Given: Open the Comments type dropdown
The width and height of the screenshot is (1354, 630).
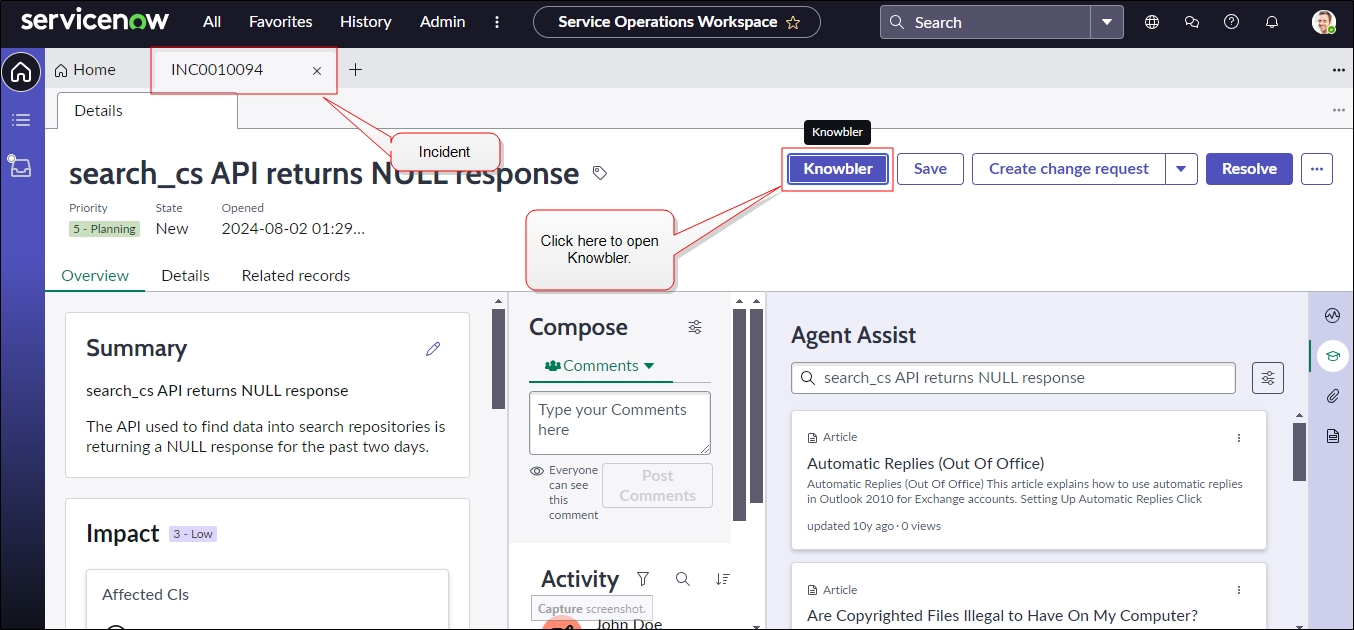Looking at the screenshot, I should (x=600, y=366).
